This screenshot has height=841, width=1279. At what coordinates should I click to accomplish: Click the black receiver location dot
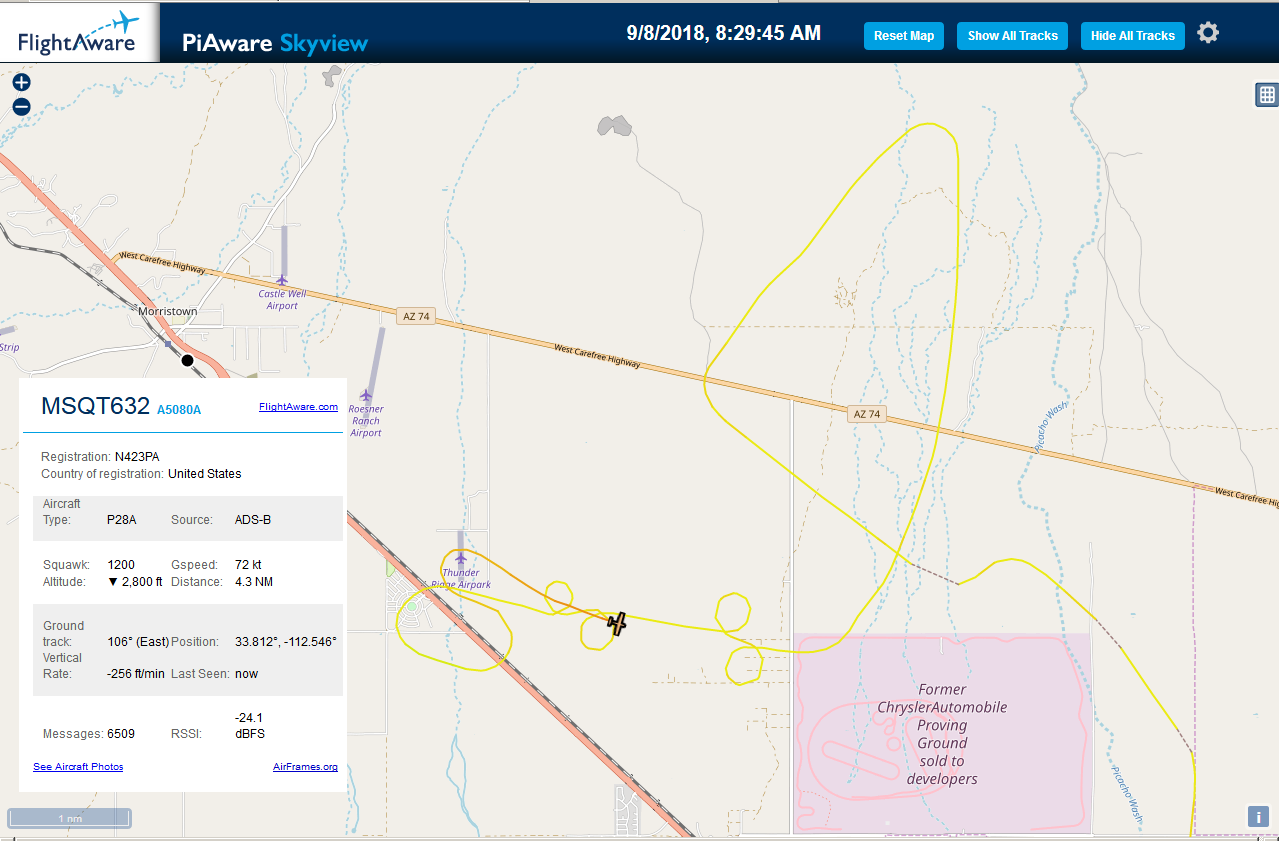(187, 360)
